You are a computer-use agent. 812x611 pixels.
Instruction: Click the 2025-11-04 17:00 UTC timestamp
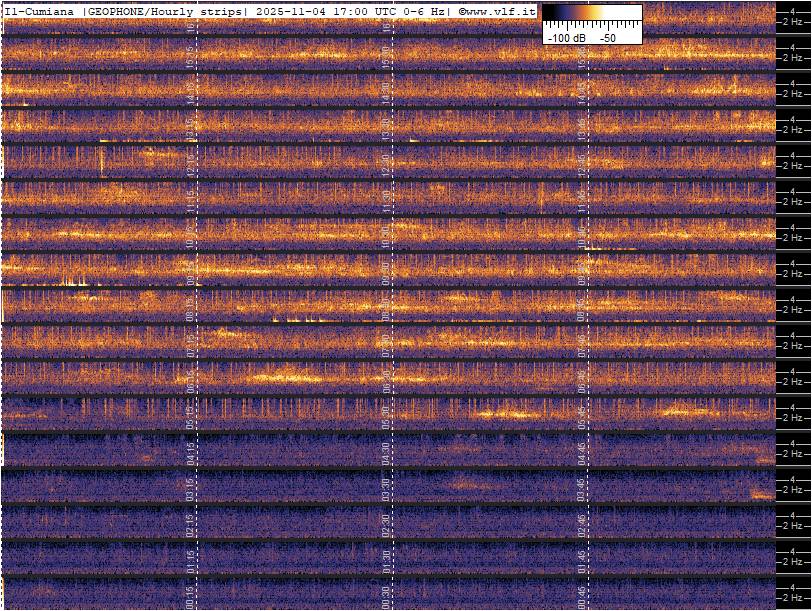tap(327, 11)
